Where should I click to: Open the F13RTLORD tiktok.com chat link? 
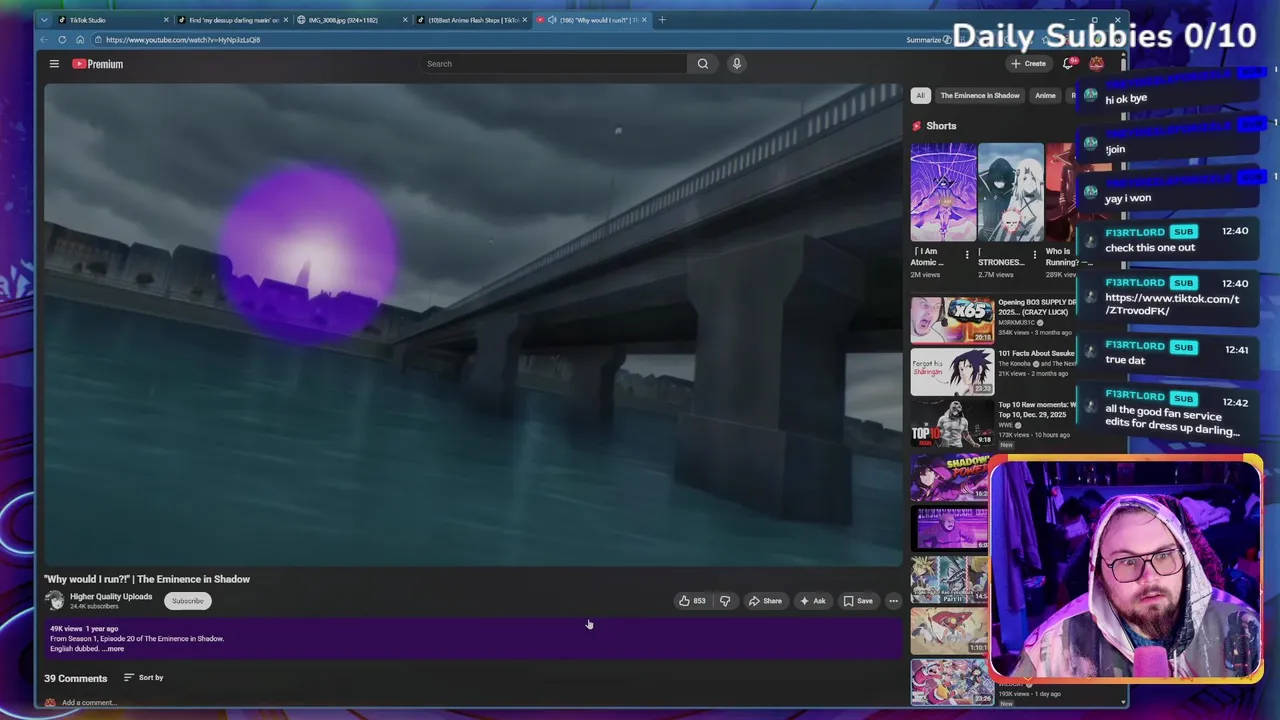point(1172,305)
